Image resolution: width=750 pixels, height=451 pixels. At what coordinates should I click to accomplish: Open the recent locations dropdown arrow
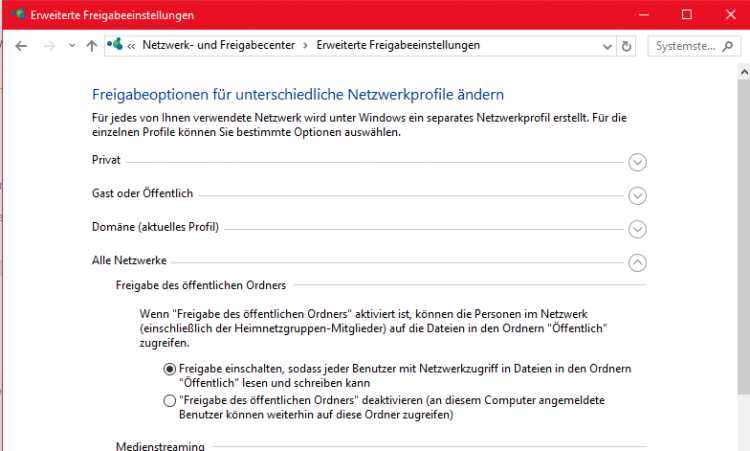[72, 46]
